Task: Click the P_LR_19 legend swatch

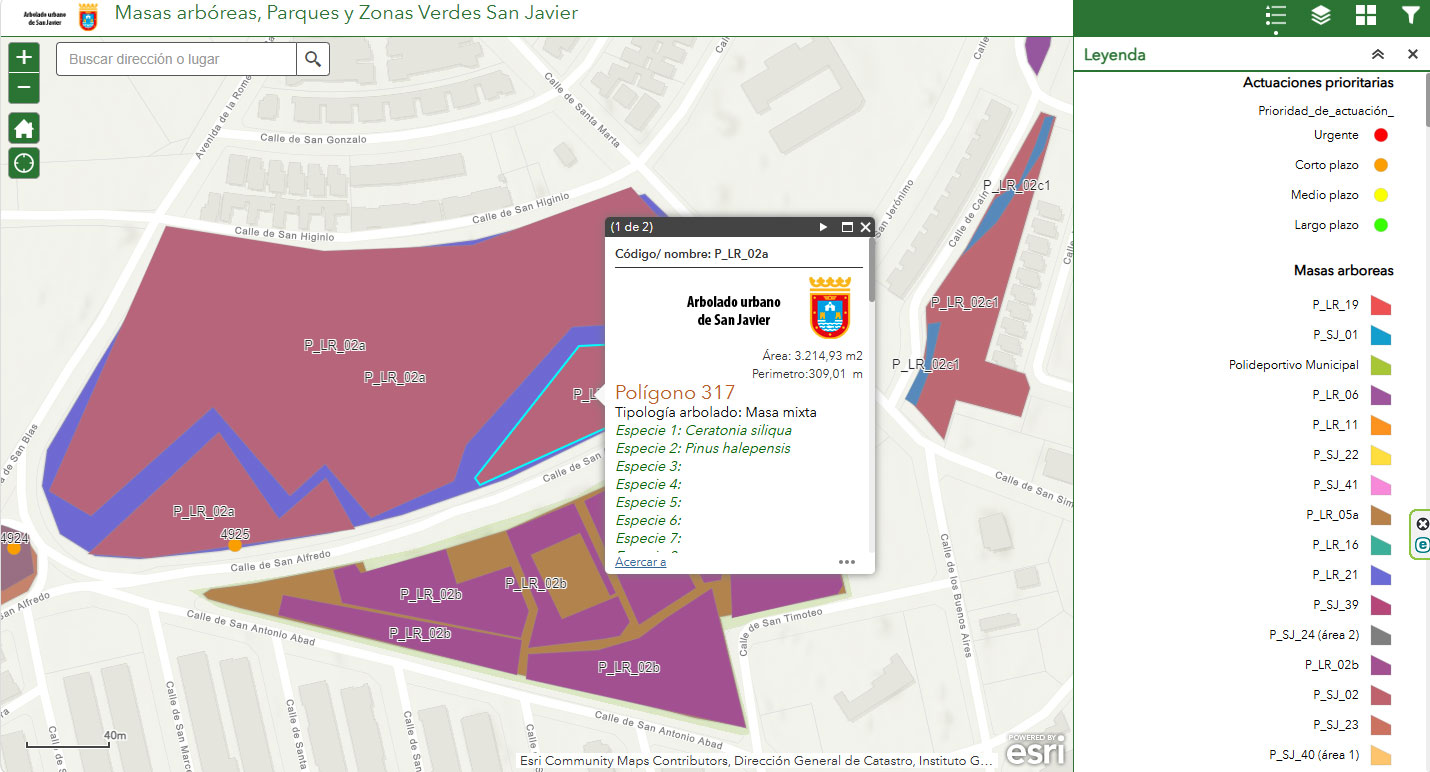Action: (x=1381, y=305)
